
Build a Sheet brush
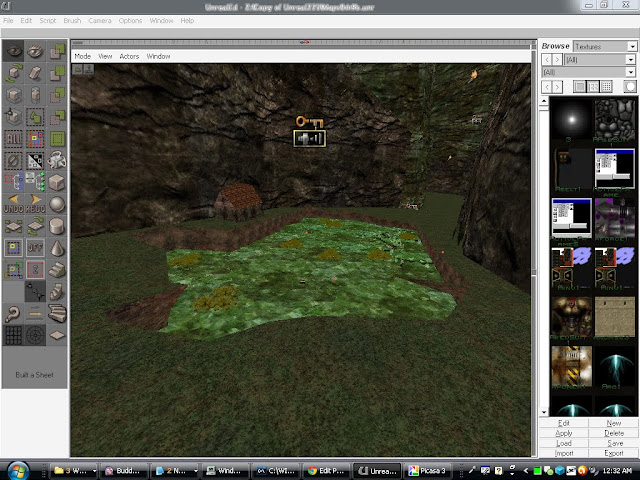pyautogui.click(x=57, y=335)
